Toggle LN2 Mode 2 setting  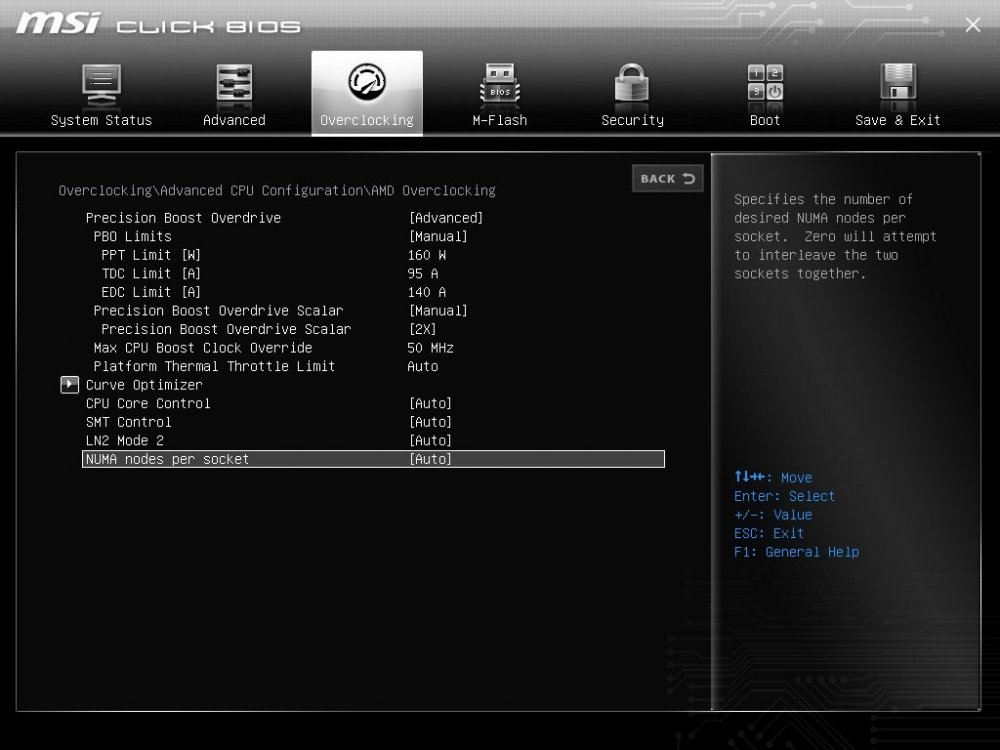click(x=430, y=440)
